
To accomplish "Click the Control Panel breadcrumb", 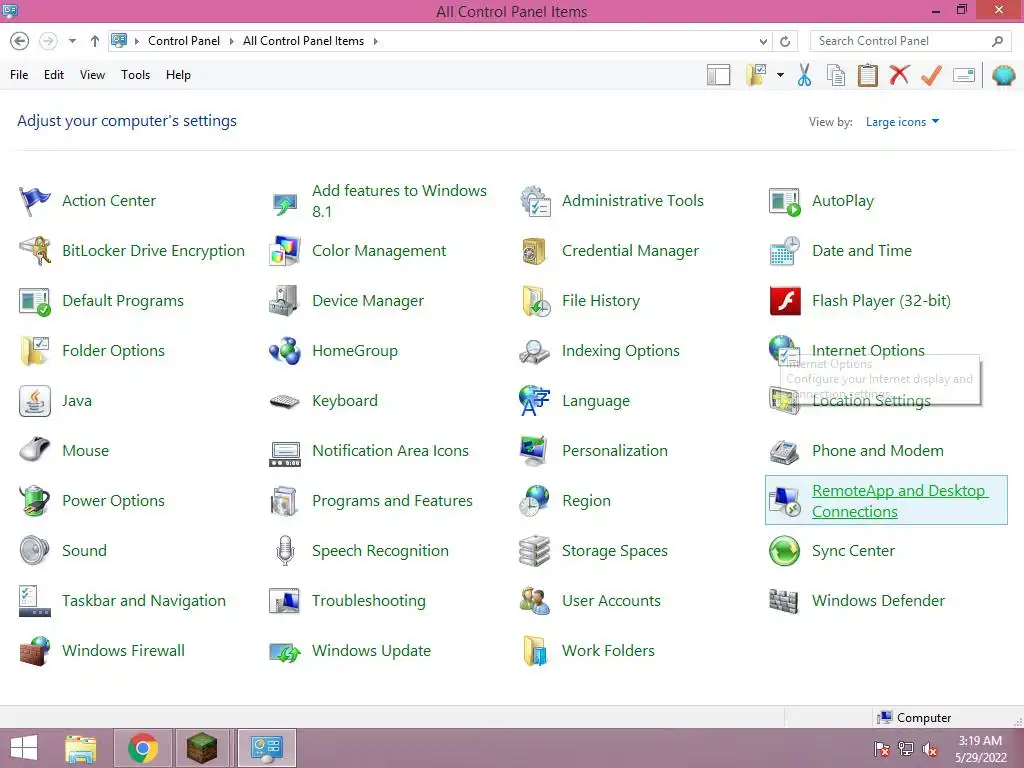I will [184, 41].
